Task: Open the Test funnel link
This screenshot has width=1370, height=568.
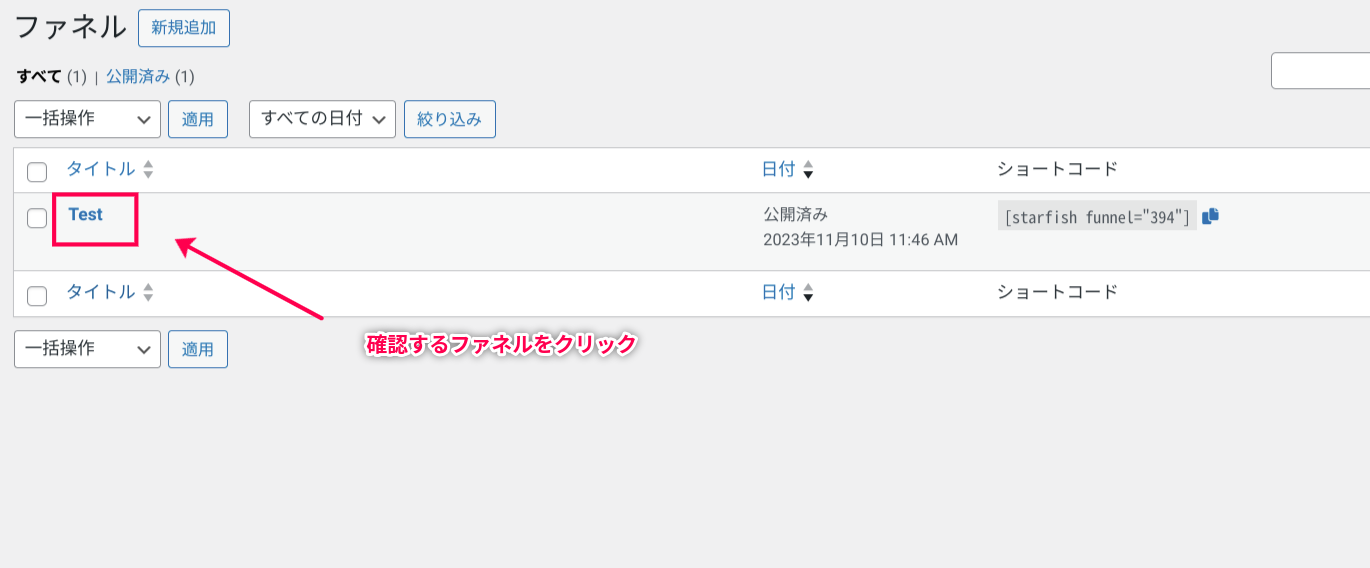Action: [86, 214]
